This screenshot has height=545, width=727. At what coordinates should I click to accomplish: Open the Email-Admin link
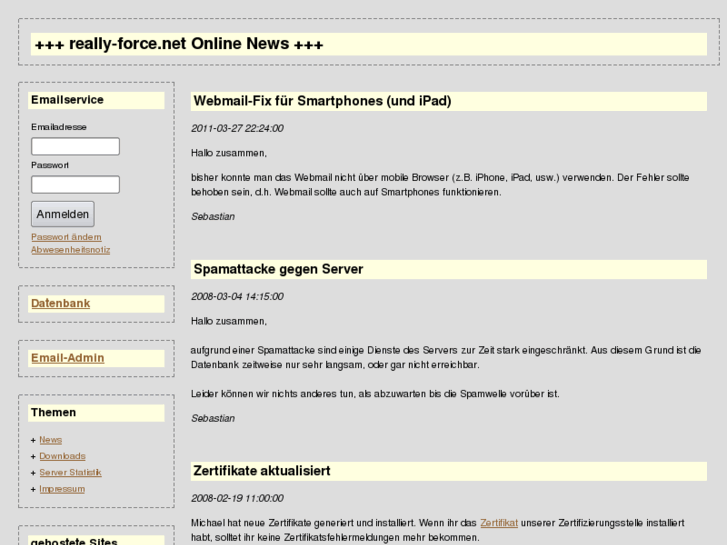pyautogui.click(x=68, y=358)
